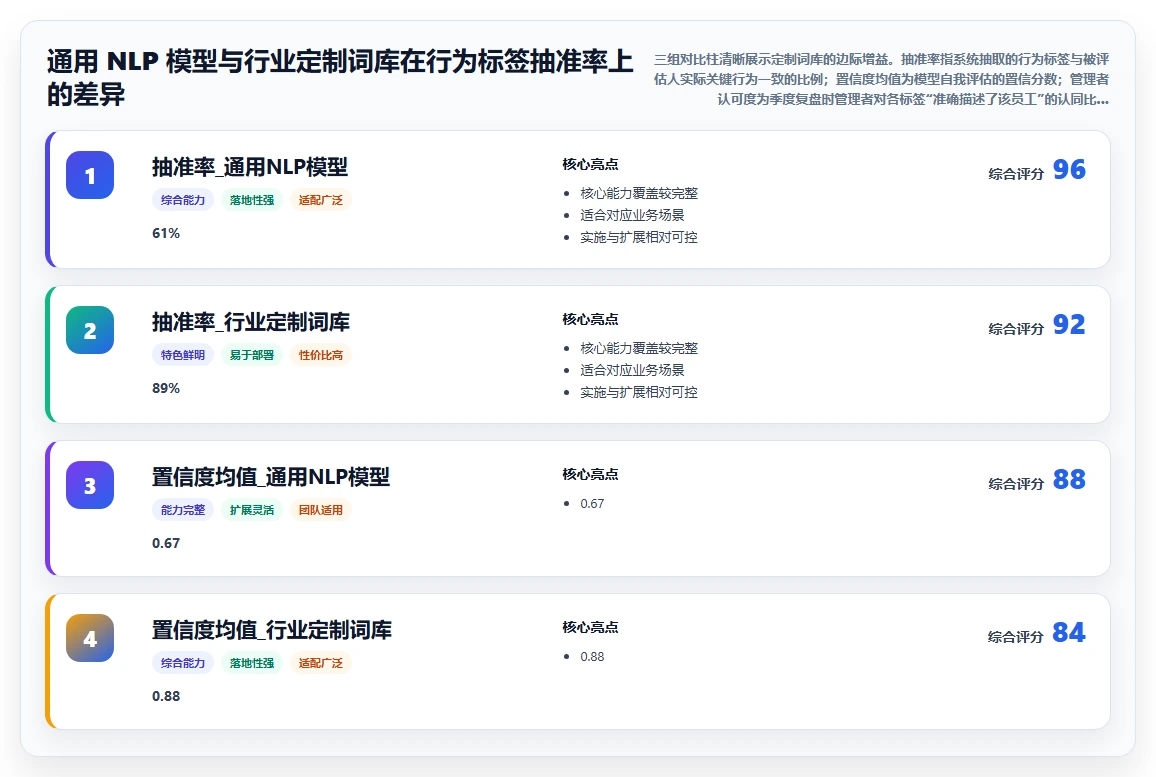
Task: Select the title 抽准率_行业定制词库
Action: pyautogui.click(x=251, y=322)
